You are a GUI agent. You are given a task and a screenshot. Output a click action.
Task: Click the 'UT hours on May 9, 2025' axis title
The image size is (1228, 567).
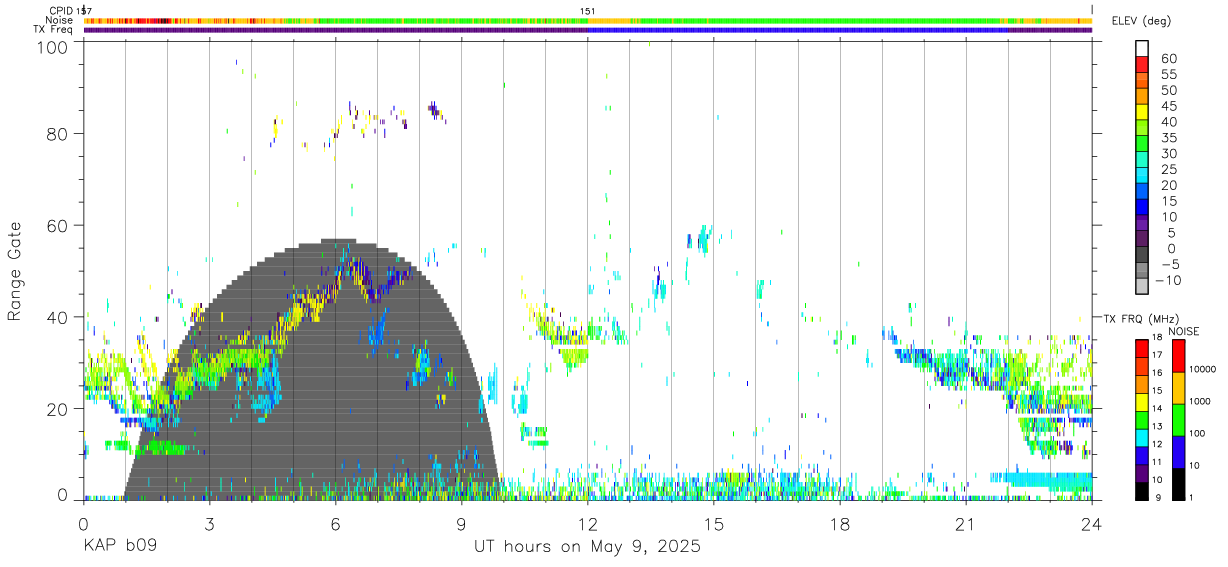point(587,547)
